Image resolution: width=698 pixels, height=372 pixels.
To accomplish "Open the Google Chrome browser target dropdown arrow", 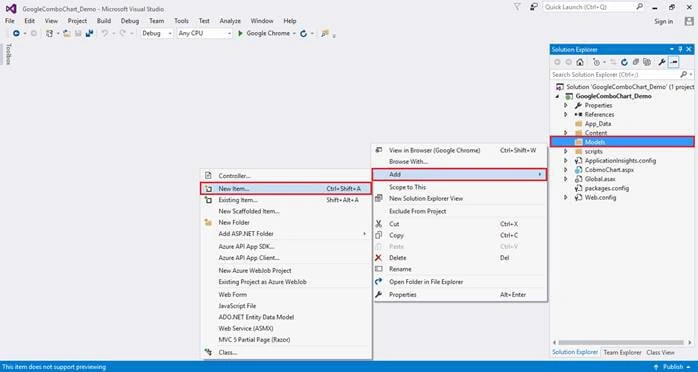I will (x=294, y=33).
